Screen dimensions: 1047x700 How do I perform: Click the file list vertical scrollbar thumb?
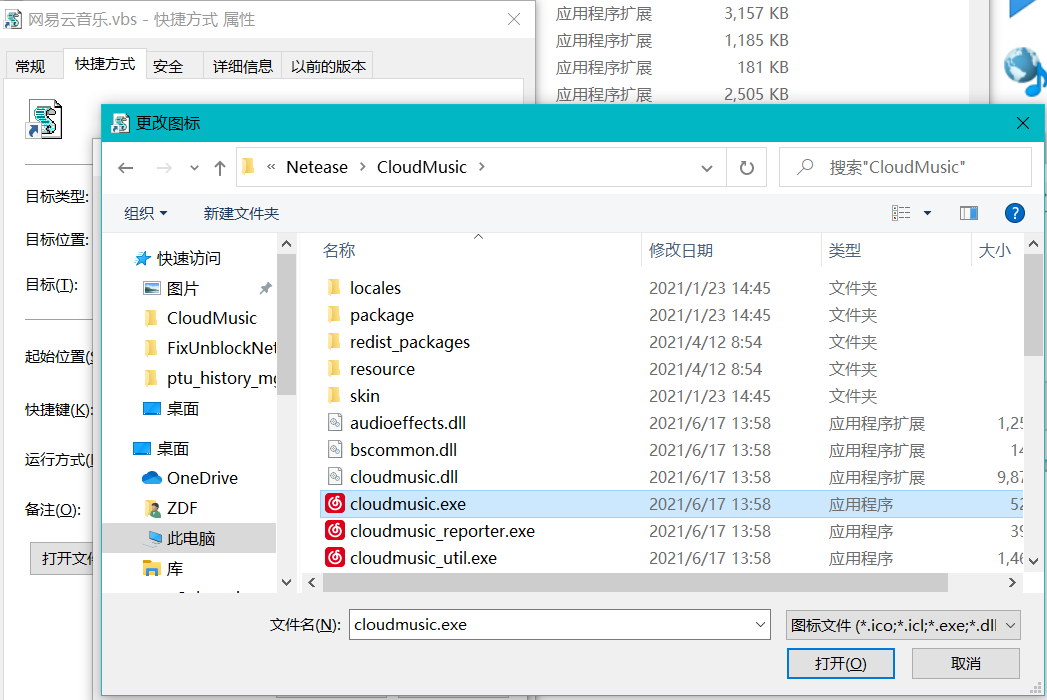[x=1033, y=306]
